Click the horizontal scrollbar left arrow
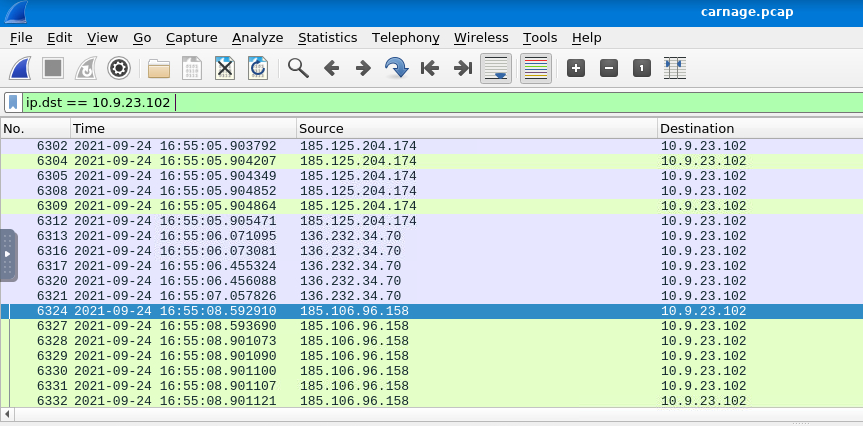Viewport: 863px width, 426px height. tap(6, 414)
